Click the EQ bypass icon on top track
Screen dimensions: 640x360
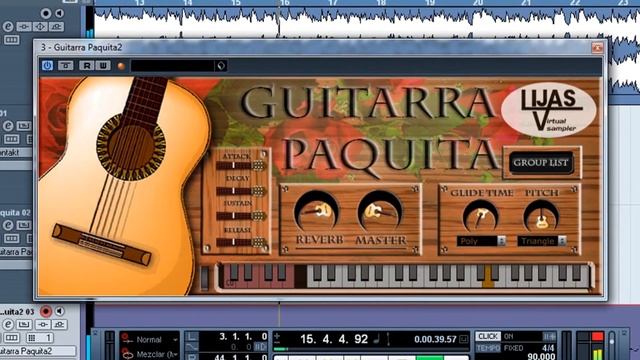40,27
